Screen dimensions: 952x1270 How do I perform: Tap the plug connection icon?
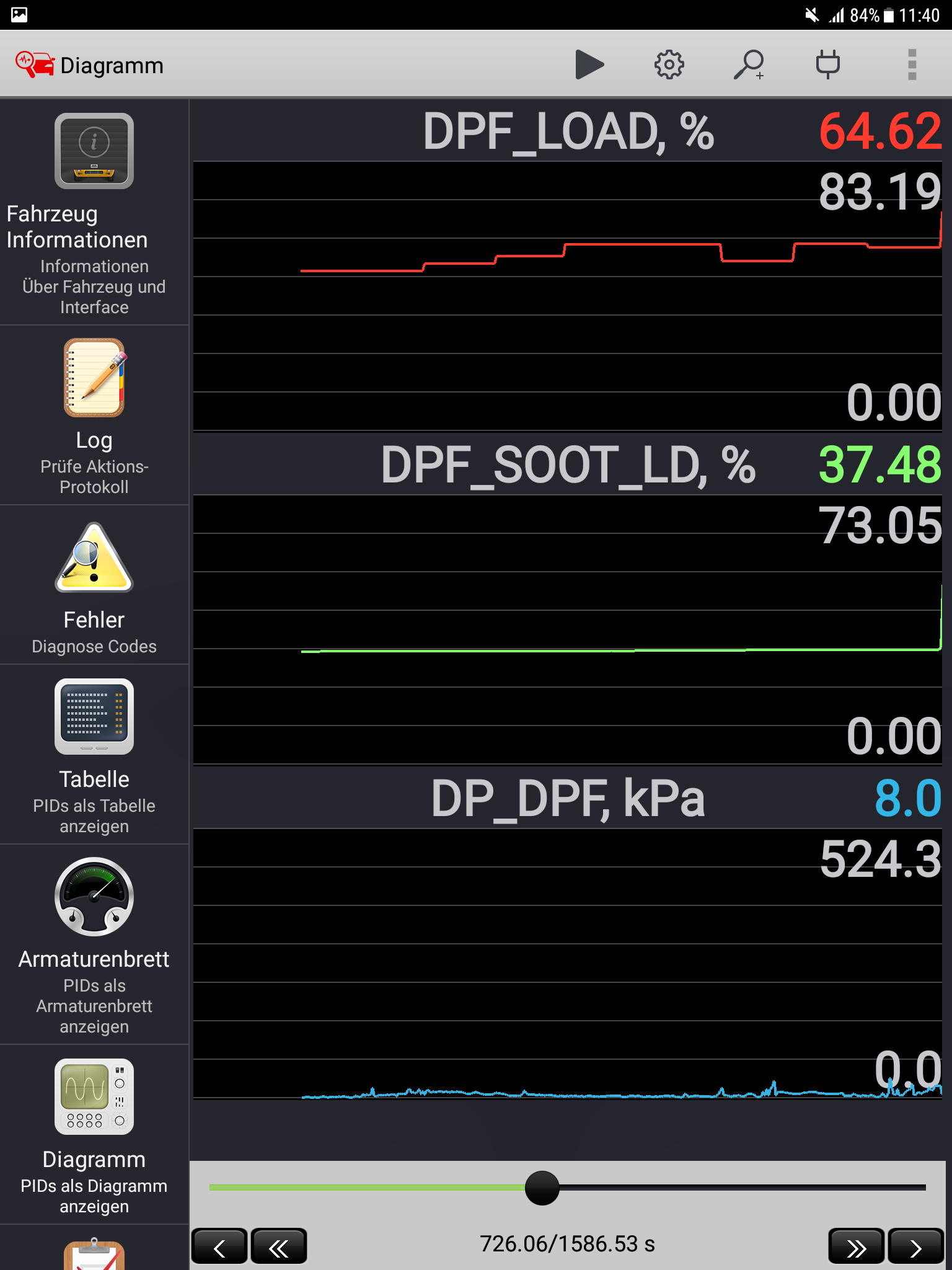[827, 64]
